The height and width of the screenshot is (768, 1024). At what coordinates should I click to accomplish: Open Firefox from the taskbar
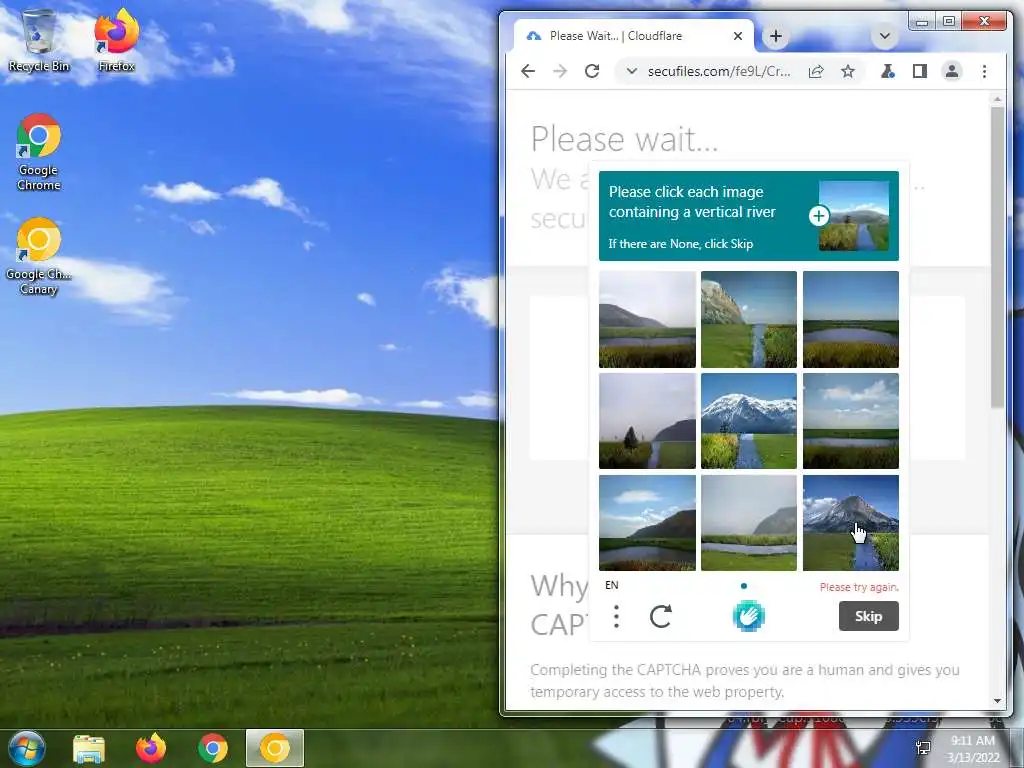point(151,748)
